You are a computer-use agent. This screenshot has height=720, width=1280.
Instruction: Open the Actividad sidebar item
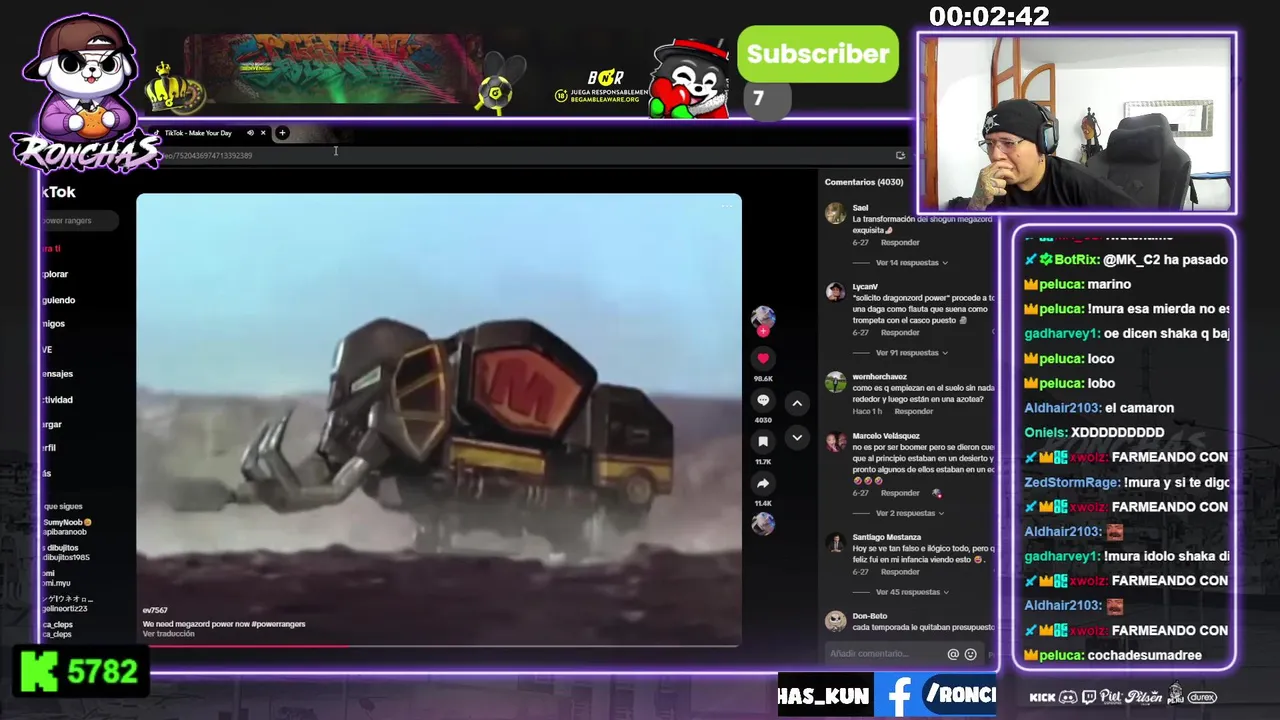(x=57, y=400)
